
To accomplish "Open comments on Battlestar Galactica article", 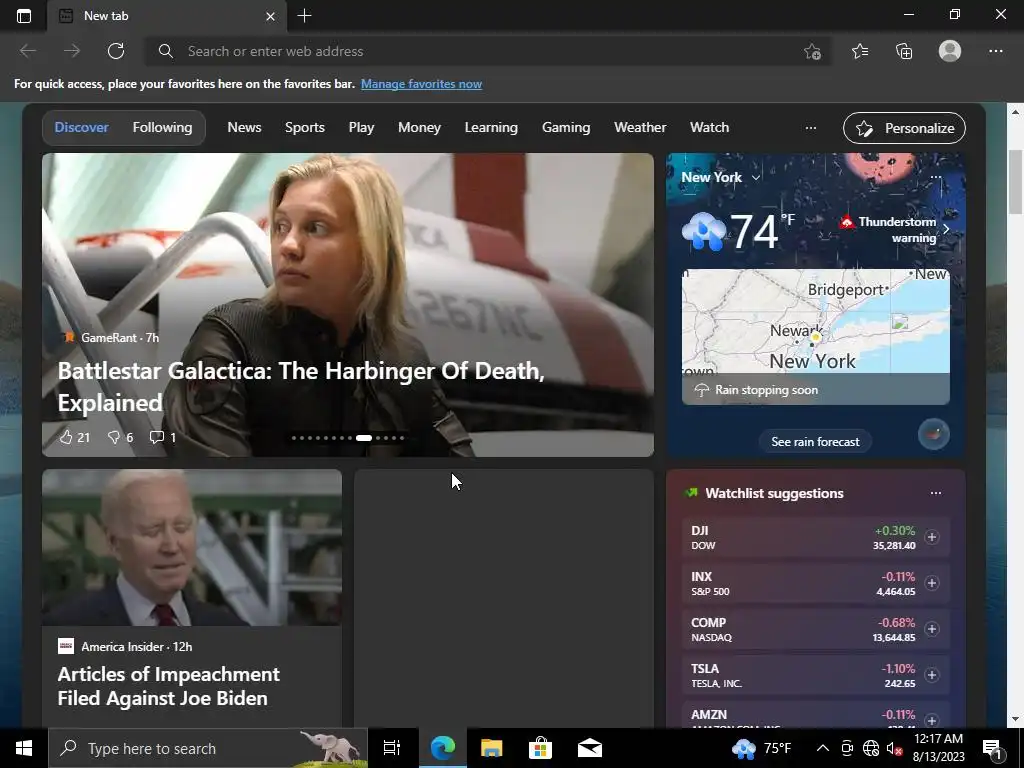I will [163, 437].
